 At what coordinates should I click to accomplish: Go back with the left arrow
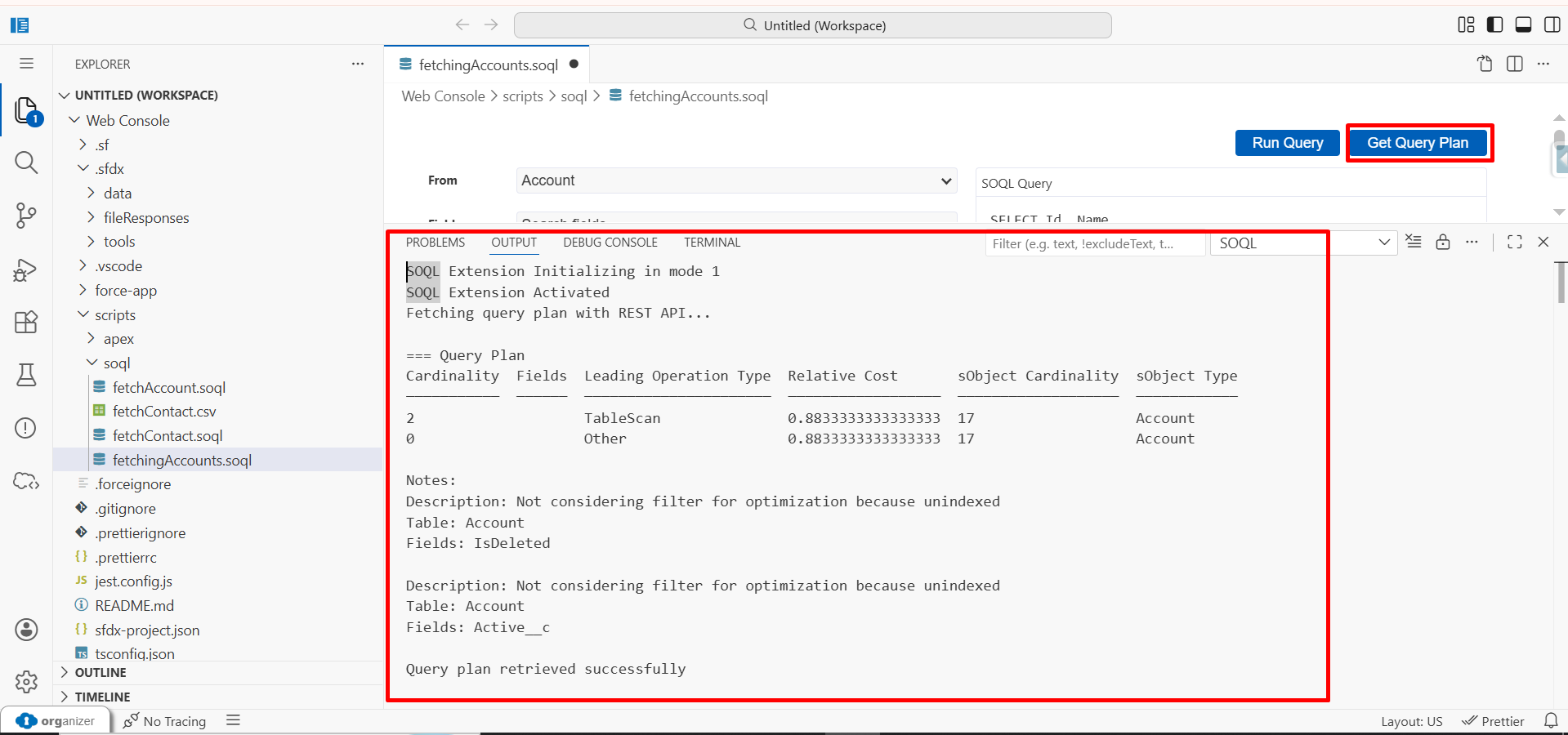click(462, 25)
